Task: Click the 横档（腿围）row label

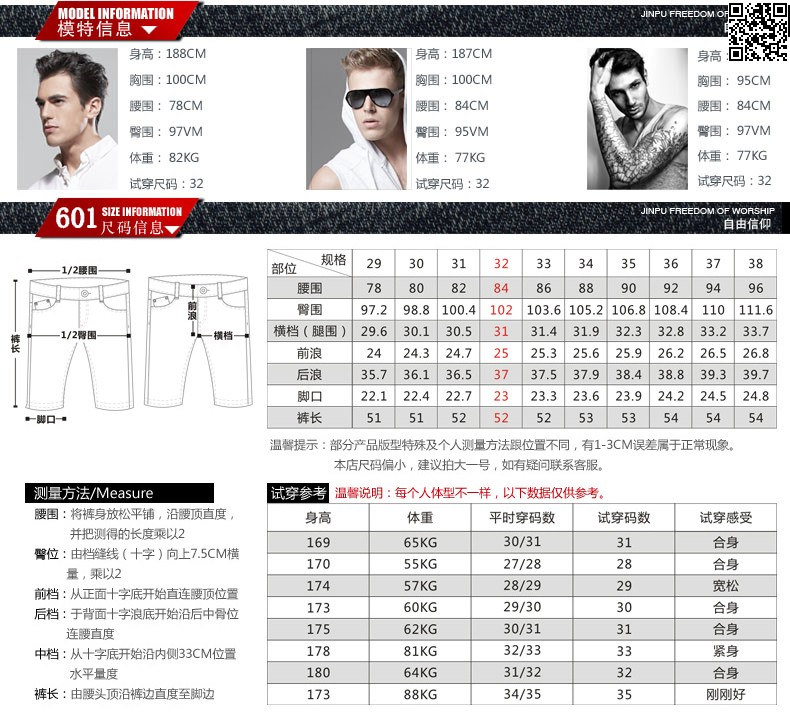Action: (309, 331)
